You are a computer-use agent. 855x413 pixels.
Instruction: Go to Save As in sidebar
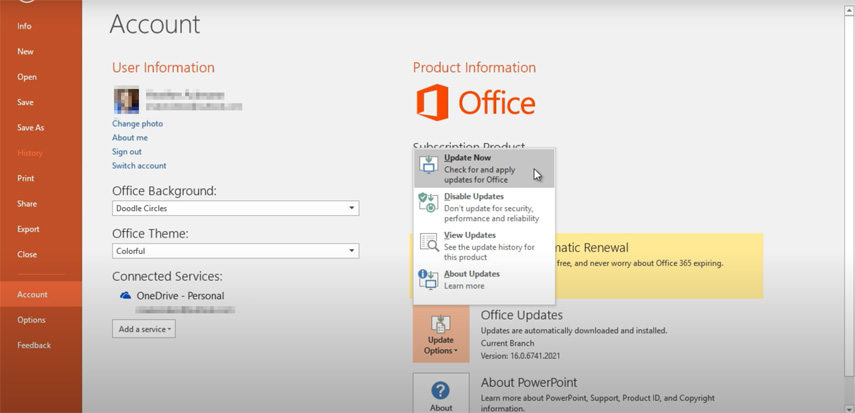click(x=30, y=128)
